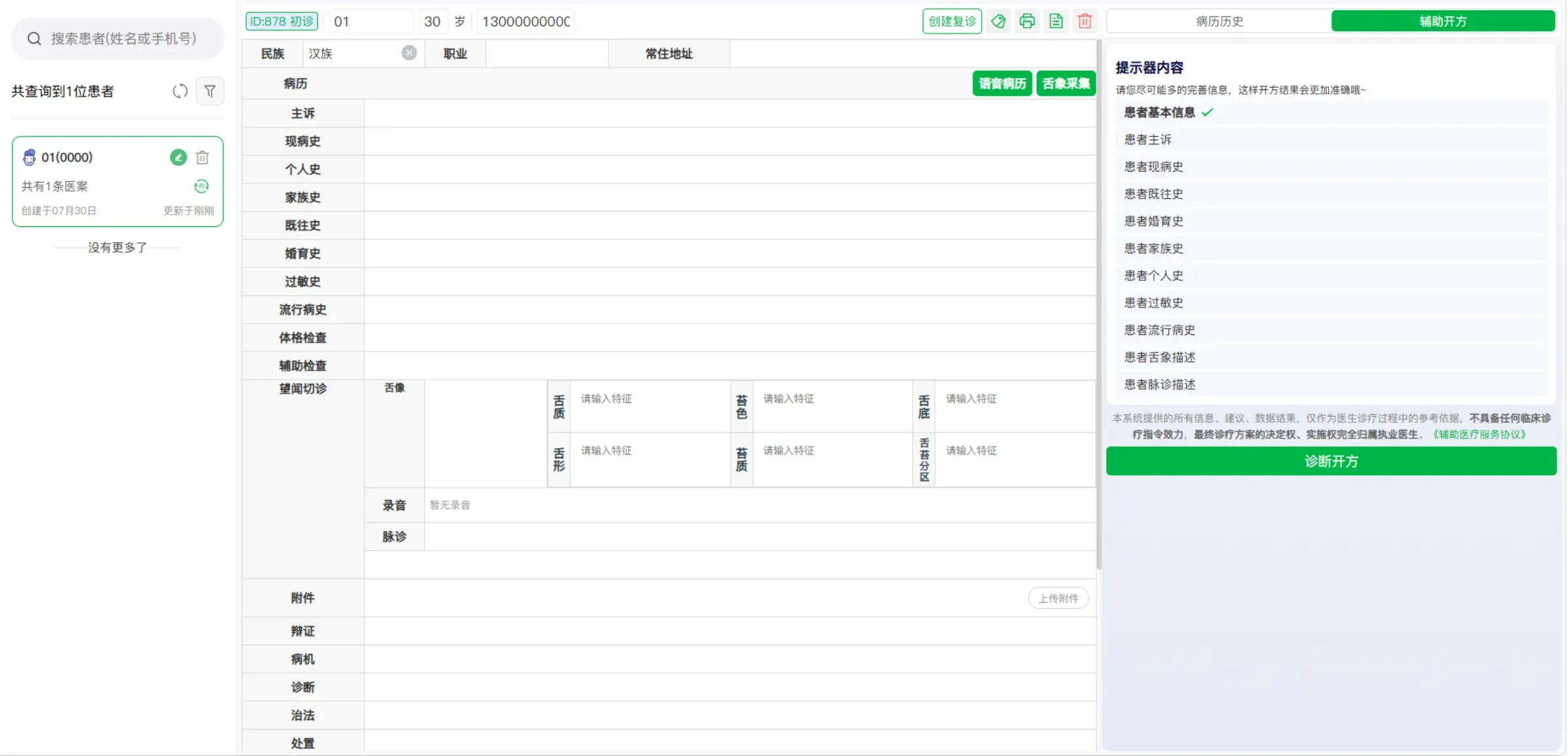Click the 舌像 tongue image area
This screenshot has width=1568, height=756.
485,434
